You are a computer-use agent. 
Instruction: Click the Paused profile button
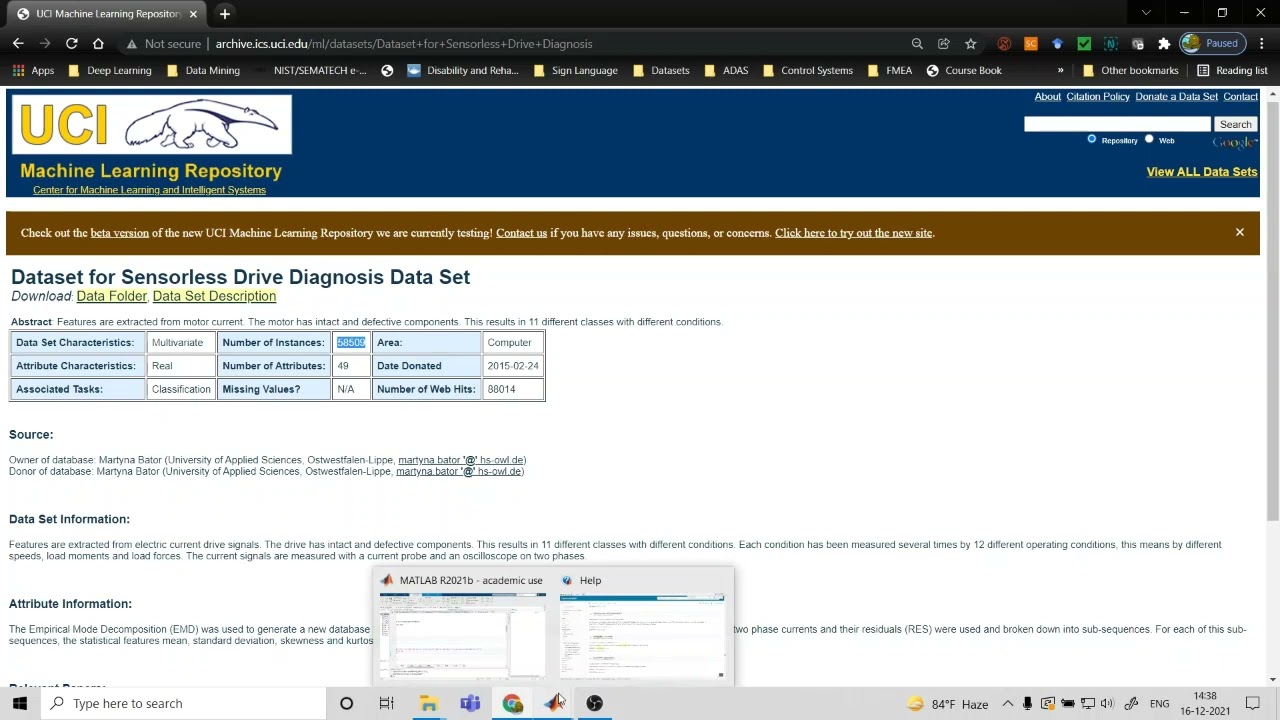pyautogui.click(x=1211, y=44)
